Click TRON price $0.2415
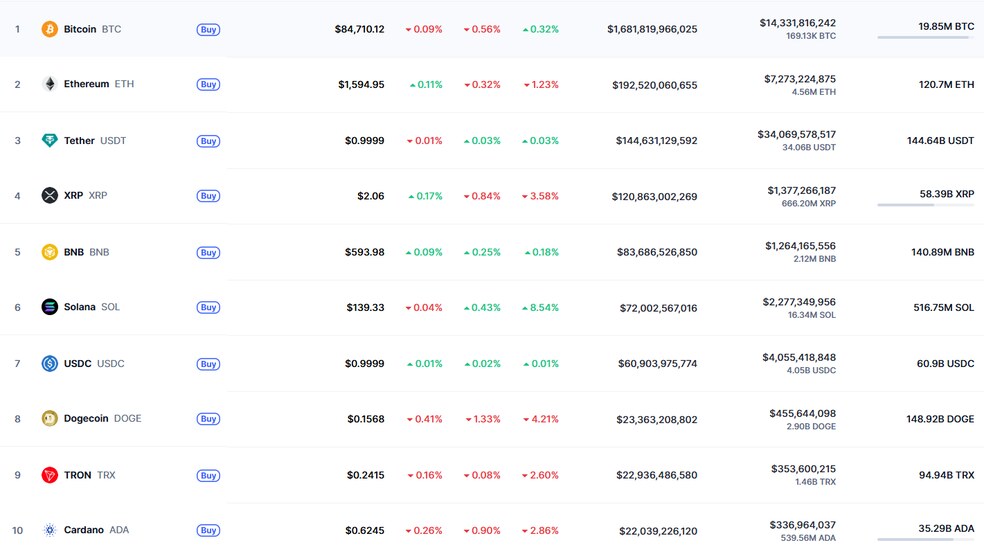Screen dimensions: 984x554 [x=366, y=475]
